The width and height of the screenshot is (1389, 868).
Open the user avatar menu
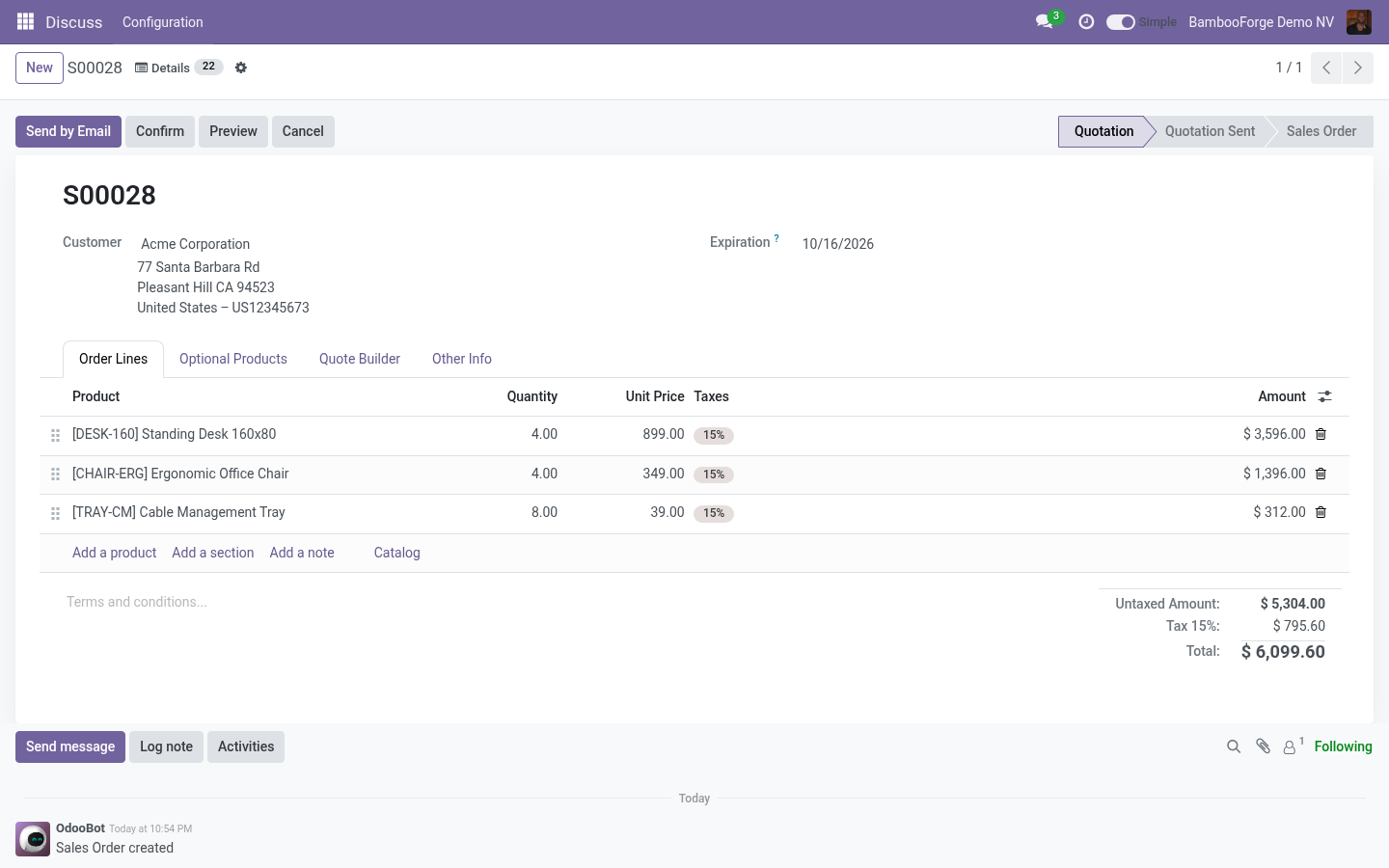pyautogui.click(x=1358, y=21)
